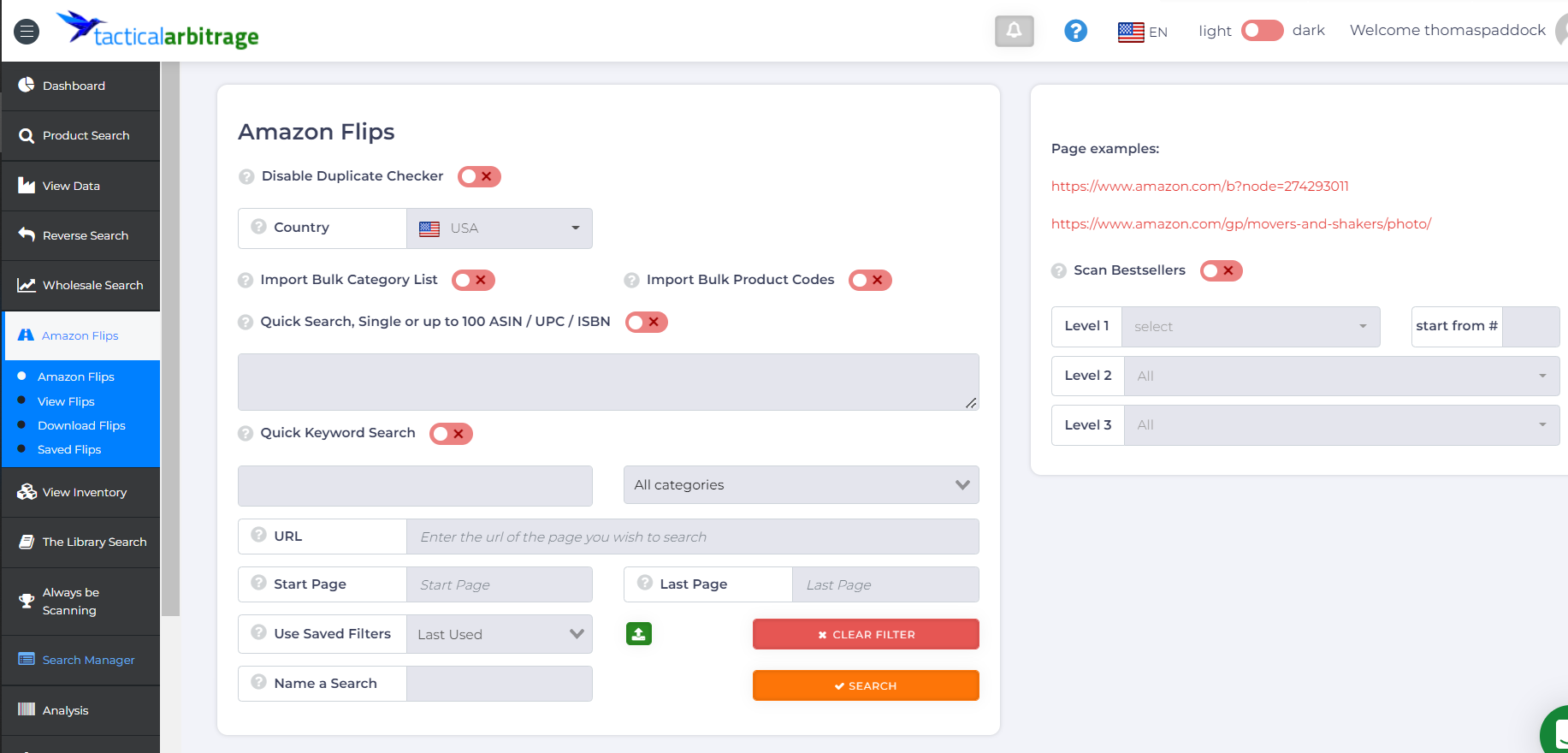Screen dimensions: 1568x753
Task: Open the notifications bell
Action: tap(1014, 31)
